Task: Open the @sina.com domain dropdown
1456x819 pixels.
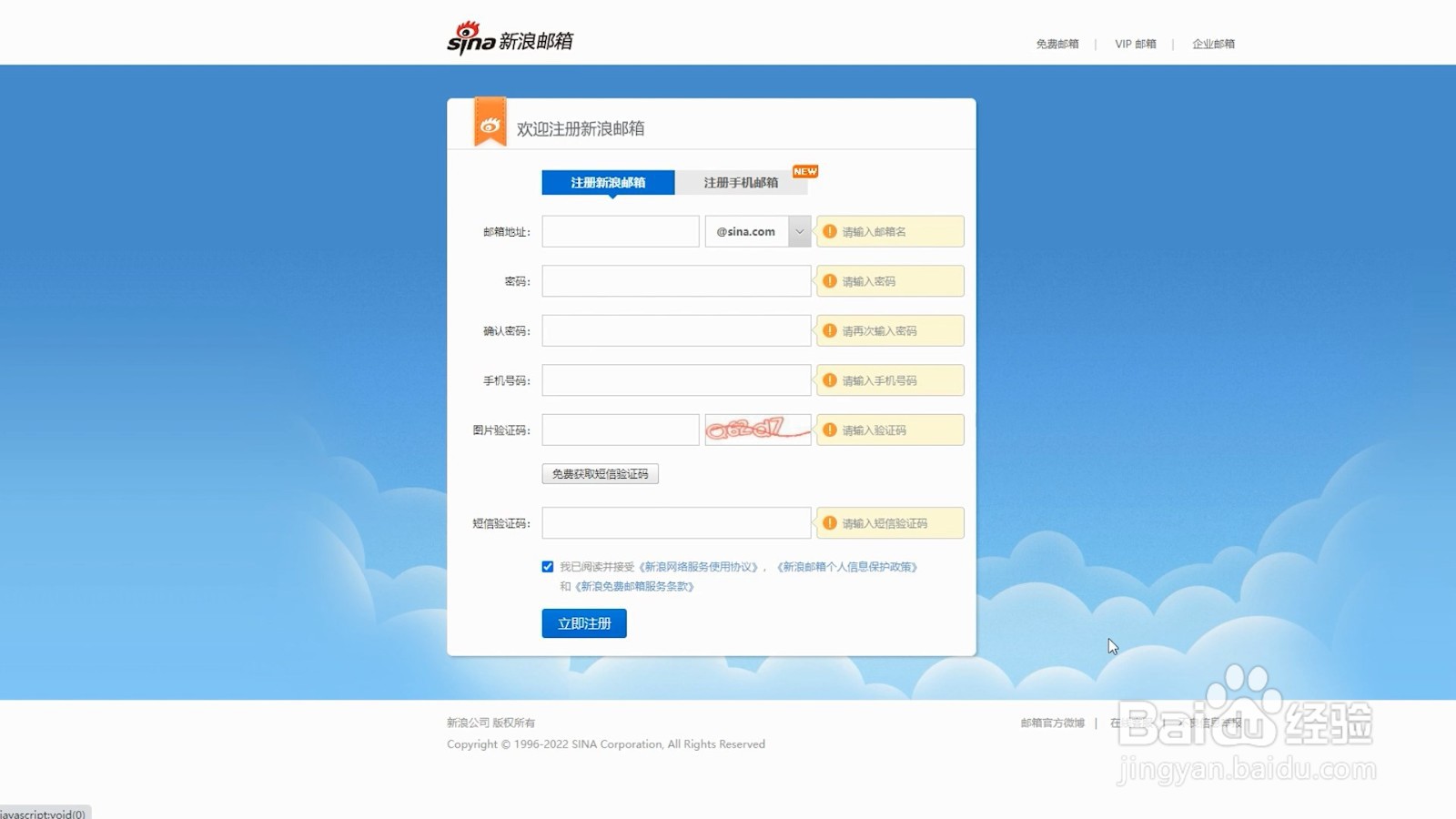Action: coord(798,231)
